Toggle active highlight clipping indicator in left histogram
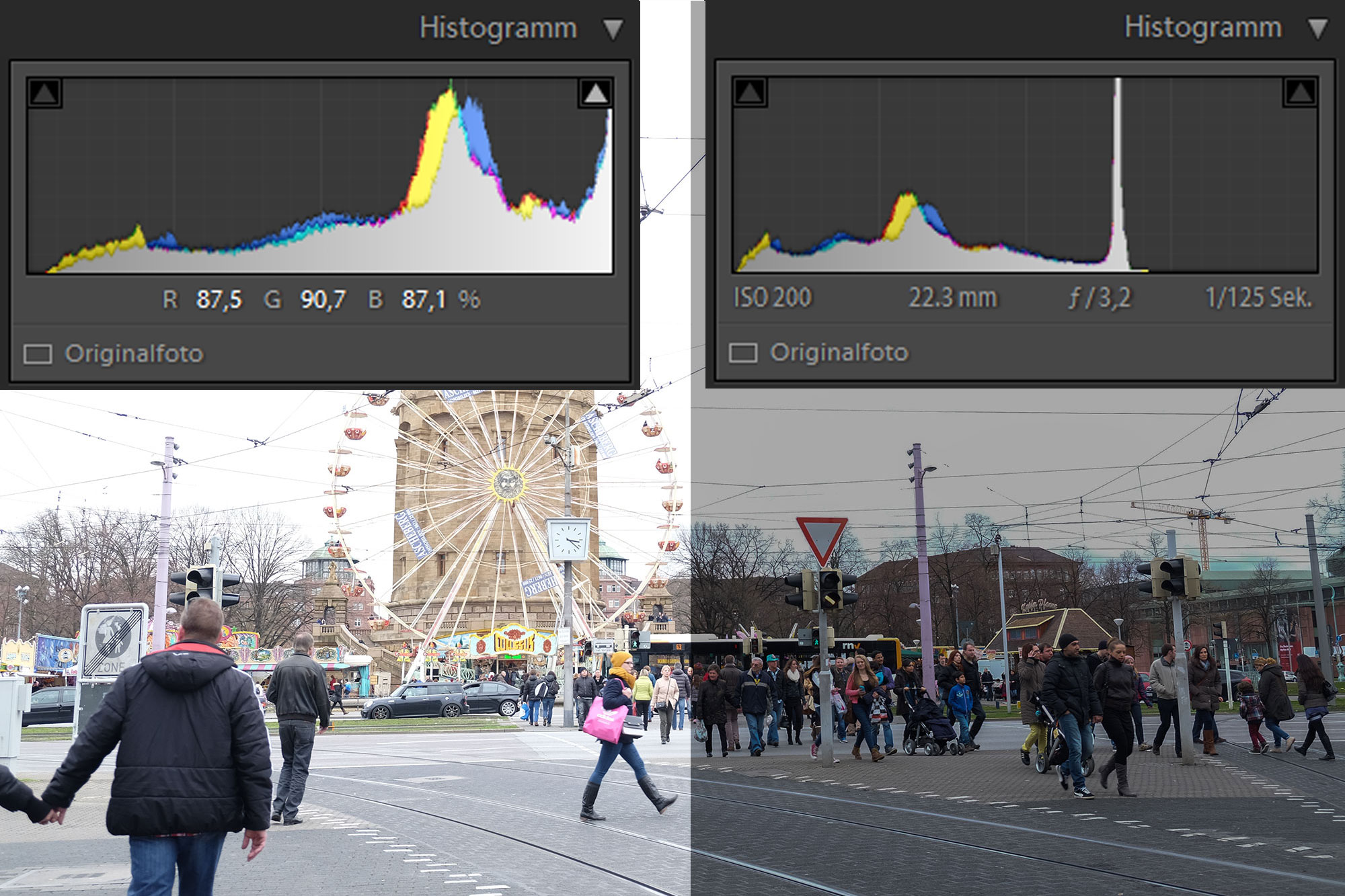The width and height of the screenshot is (1345, 896). (595, 93)
